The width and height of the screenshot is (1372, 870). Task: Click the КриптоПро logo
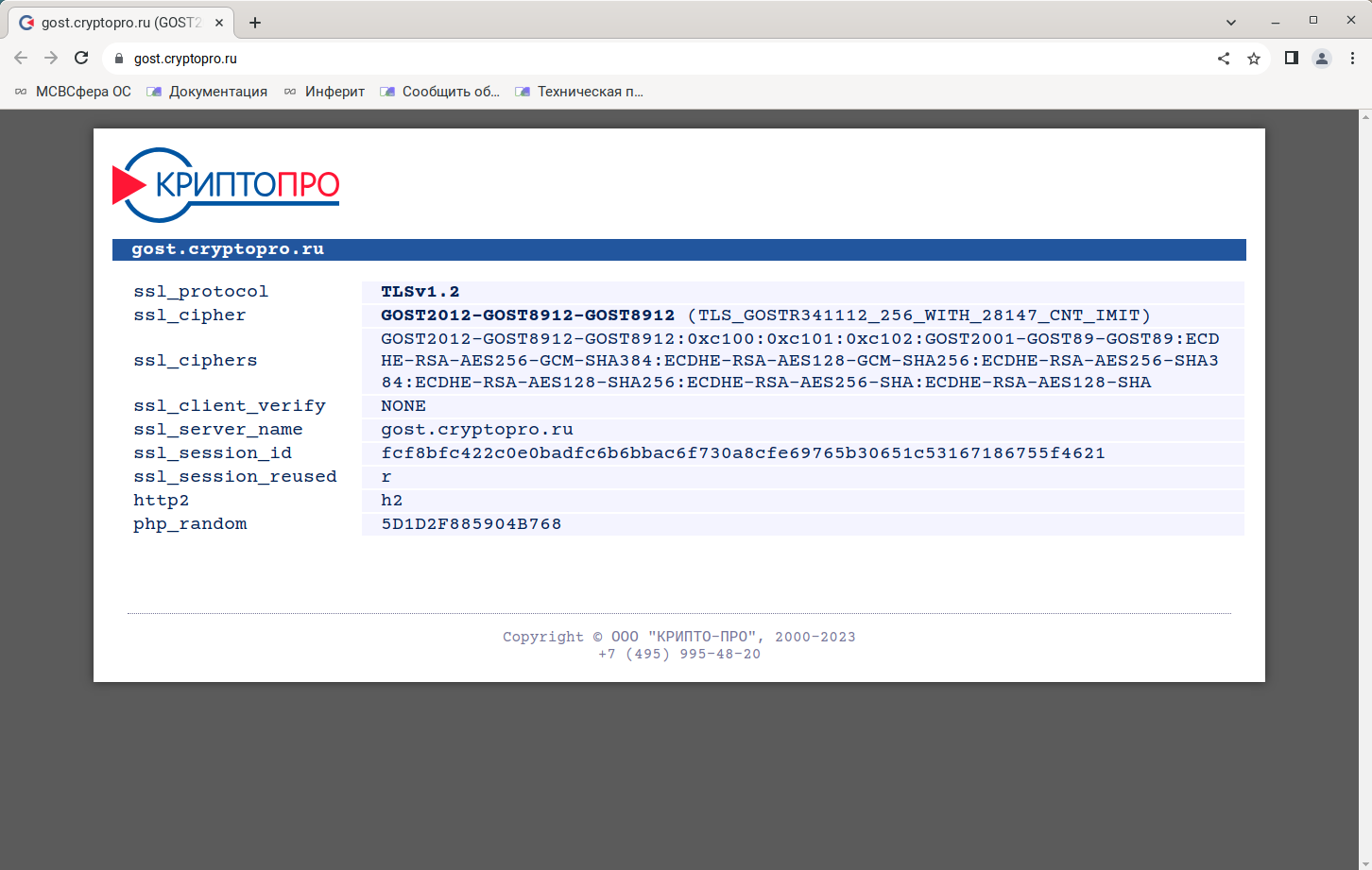226,184
